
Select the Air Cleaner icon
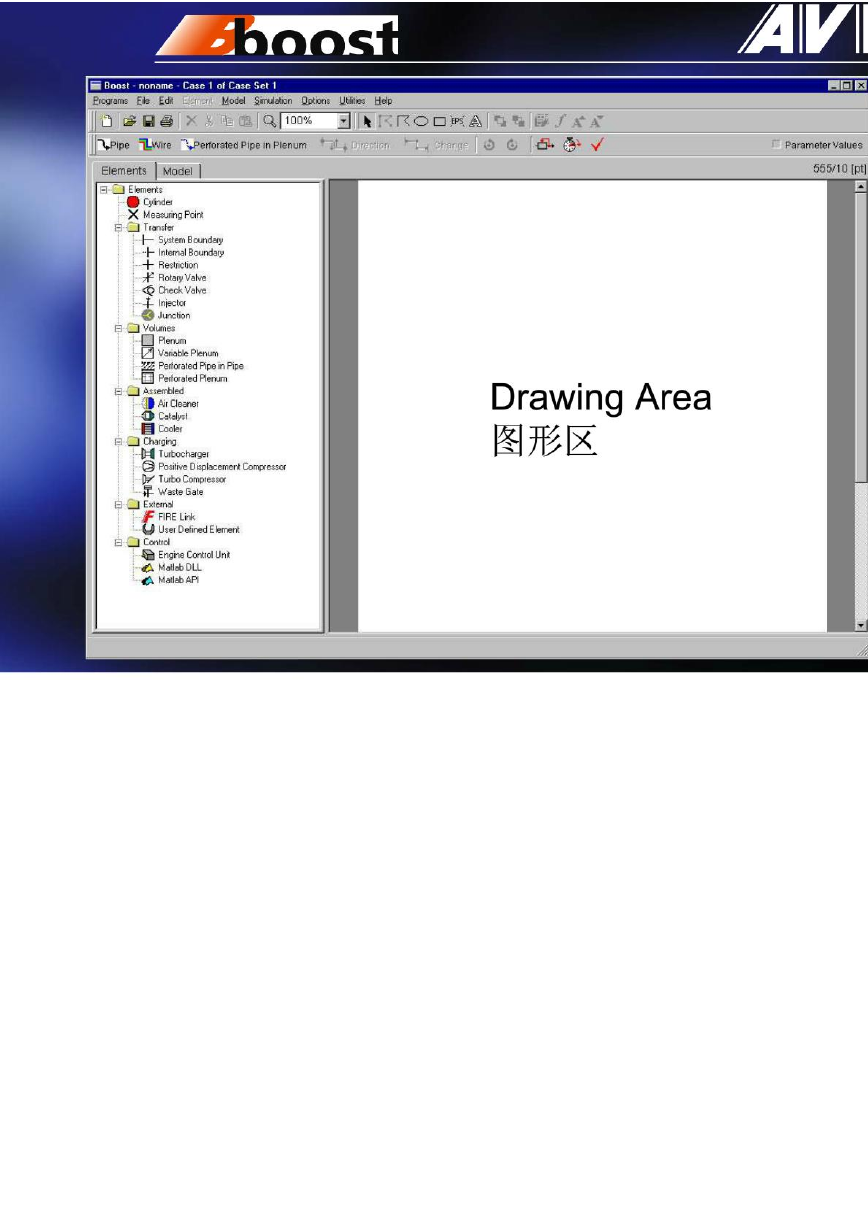pos(148,404)
